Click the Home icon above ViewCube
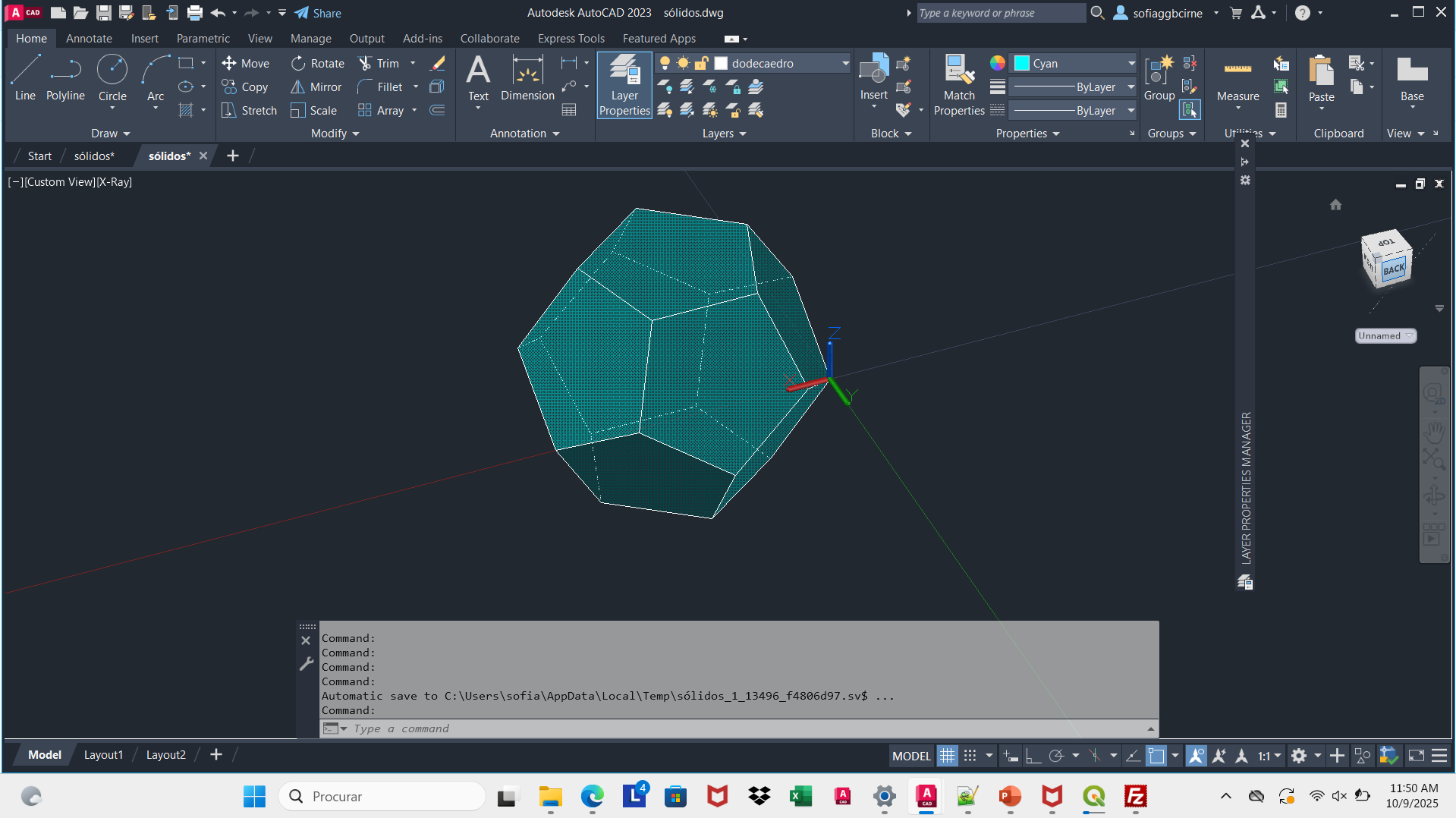Viewport: 1456px width, 818px height. [1335, 205]
